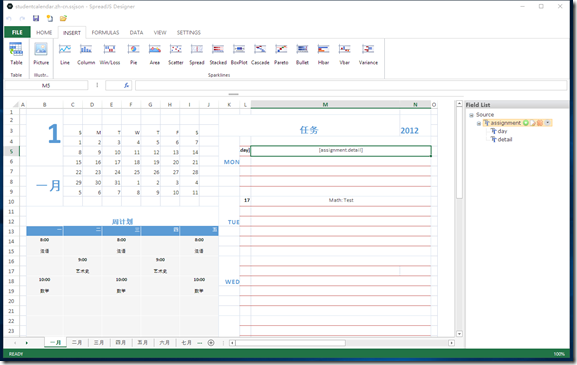Select column header M

click(325, 104)
